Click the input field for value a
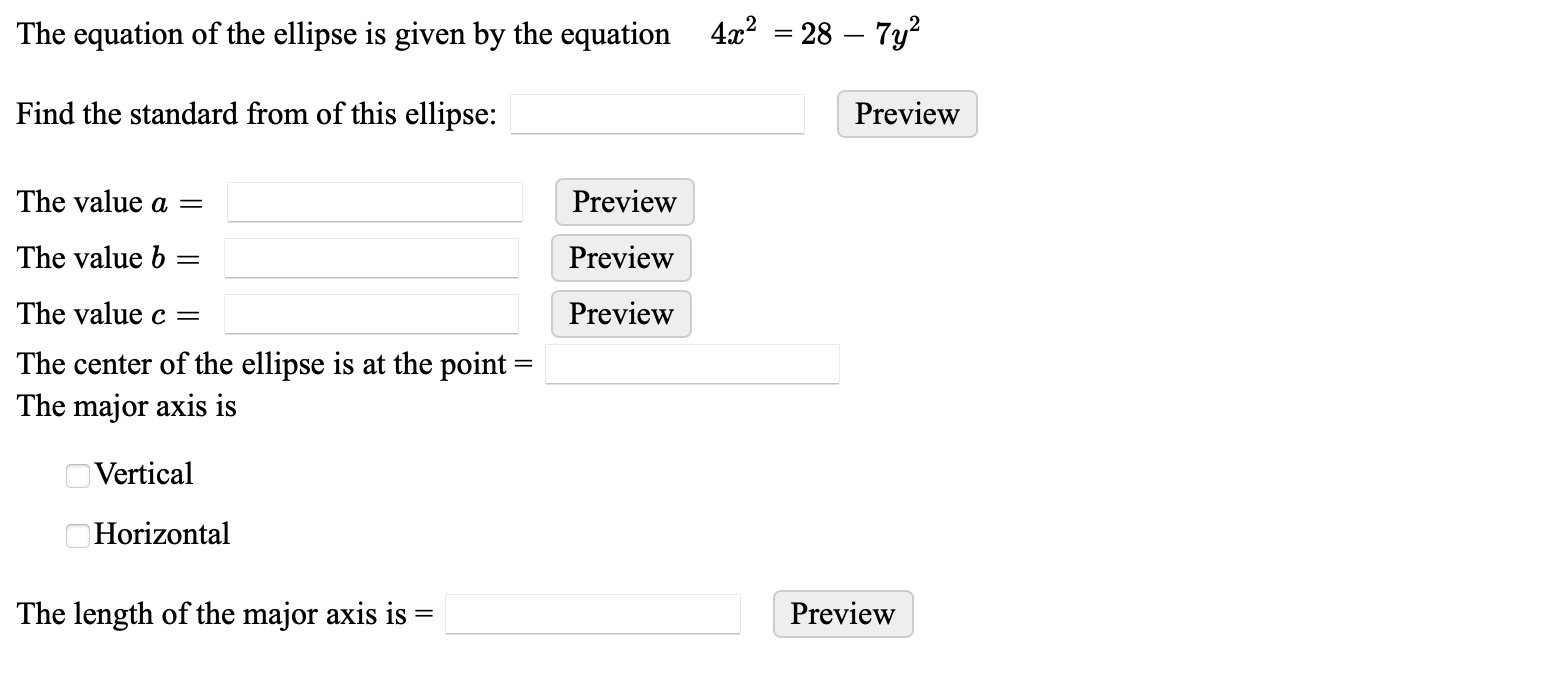The height and width of the screenshot is (684, 1548). click(x=374, y=202)
